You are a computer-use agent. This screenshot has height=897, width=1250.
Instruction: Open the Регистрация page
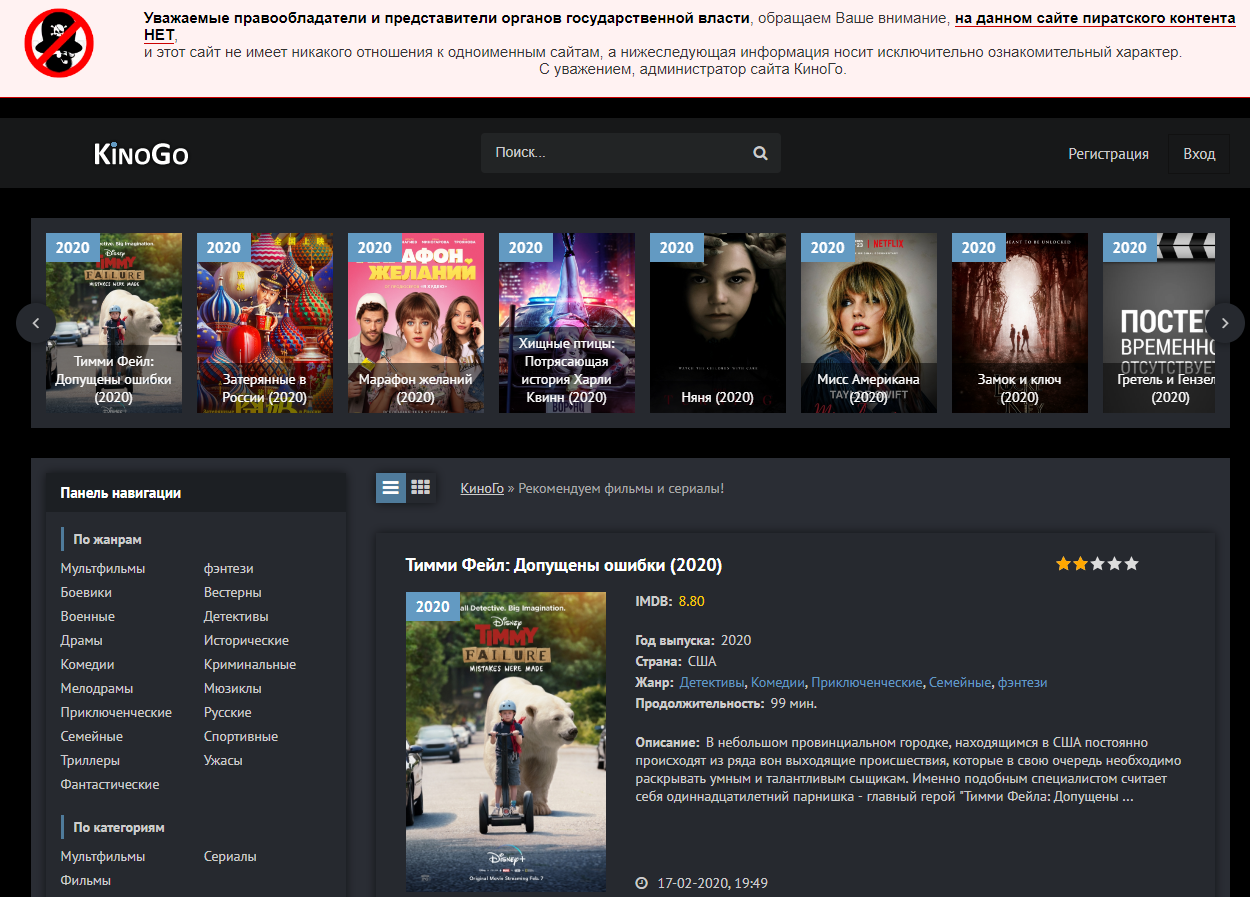click(1108, 154)
